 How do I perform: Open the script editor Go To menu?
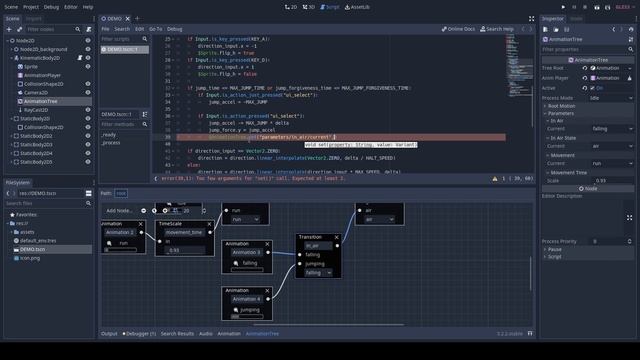click(156, 29)
